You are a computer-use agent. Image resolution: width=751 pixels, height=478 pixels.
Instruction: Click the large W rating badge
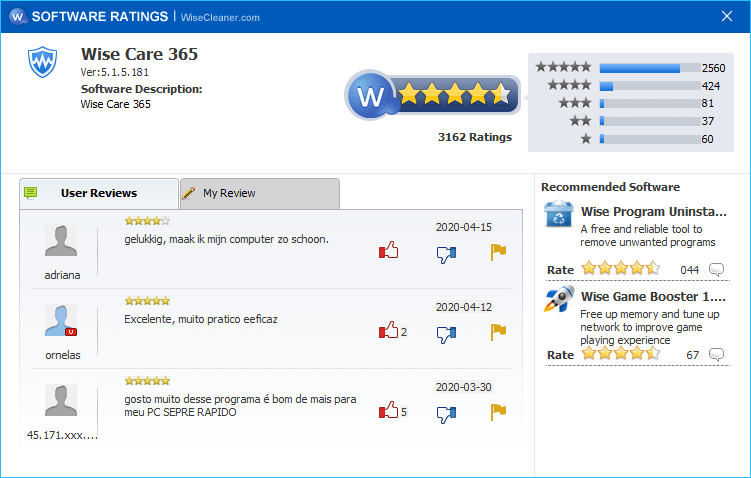(370, 96)
